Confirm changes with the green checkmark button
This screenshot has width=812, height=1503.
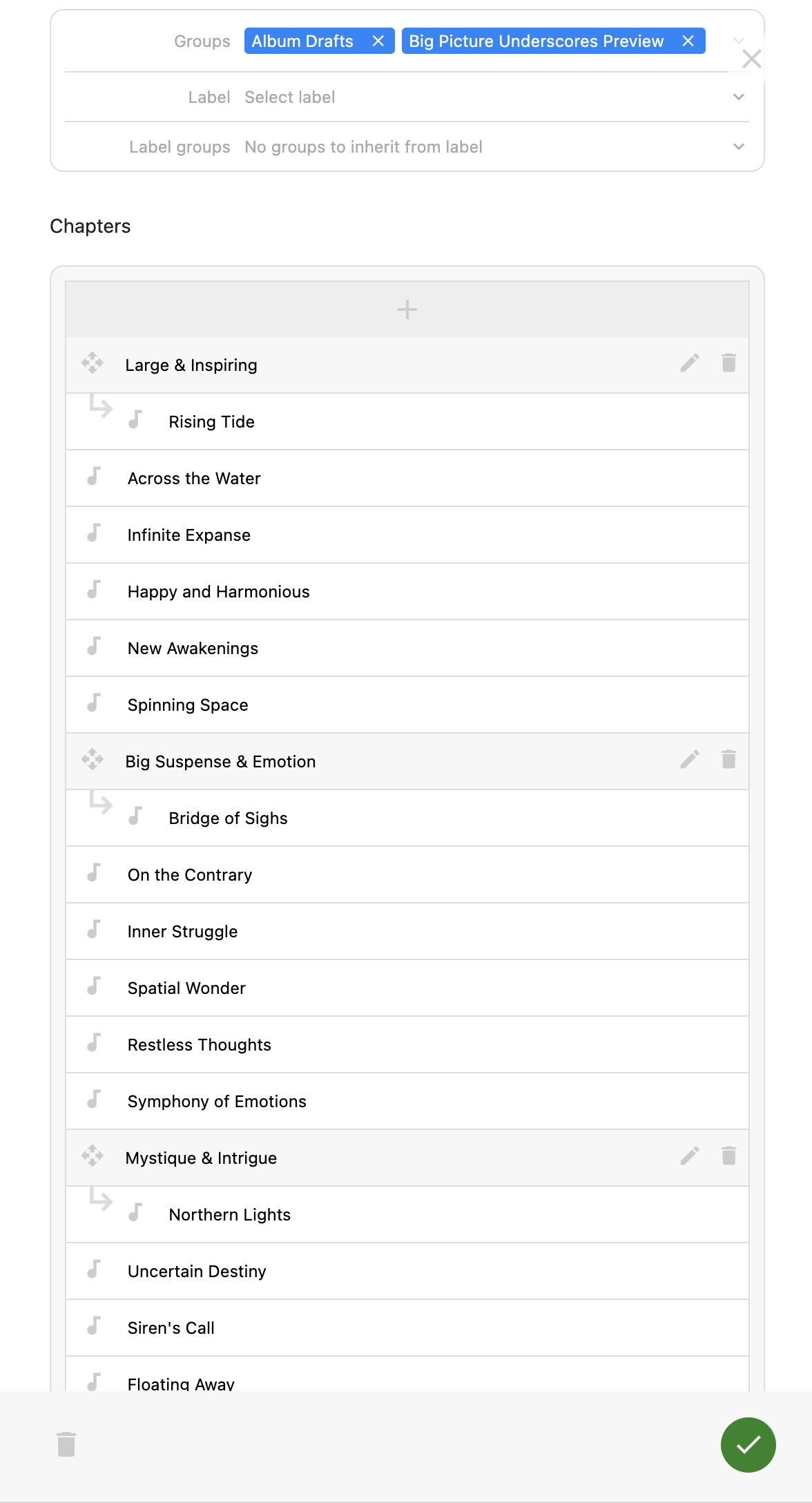tap(748, 1445)
